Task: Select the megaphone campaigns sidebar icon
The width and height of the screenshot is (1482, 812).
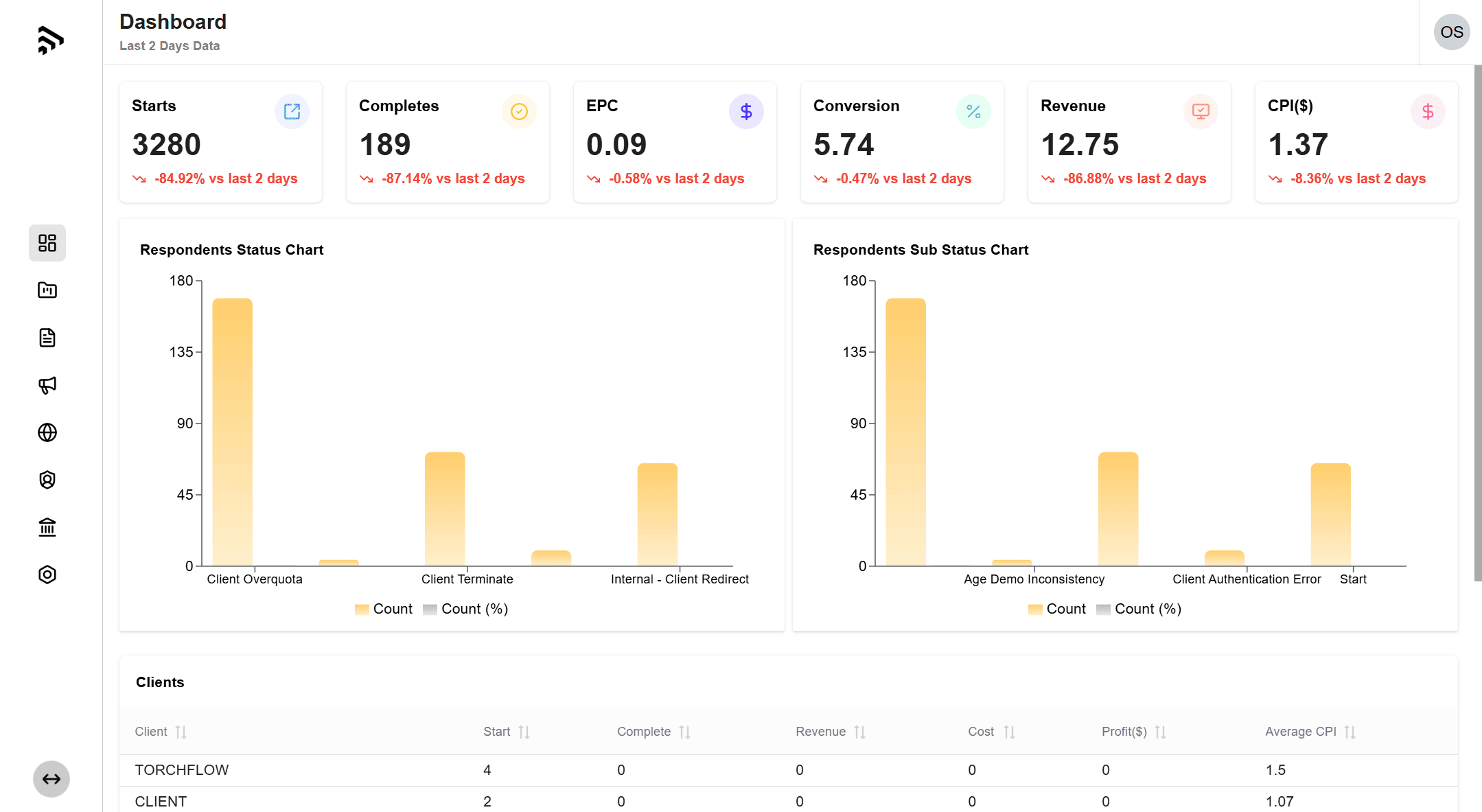Action: point(47,385)
